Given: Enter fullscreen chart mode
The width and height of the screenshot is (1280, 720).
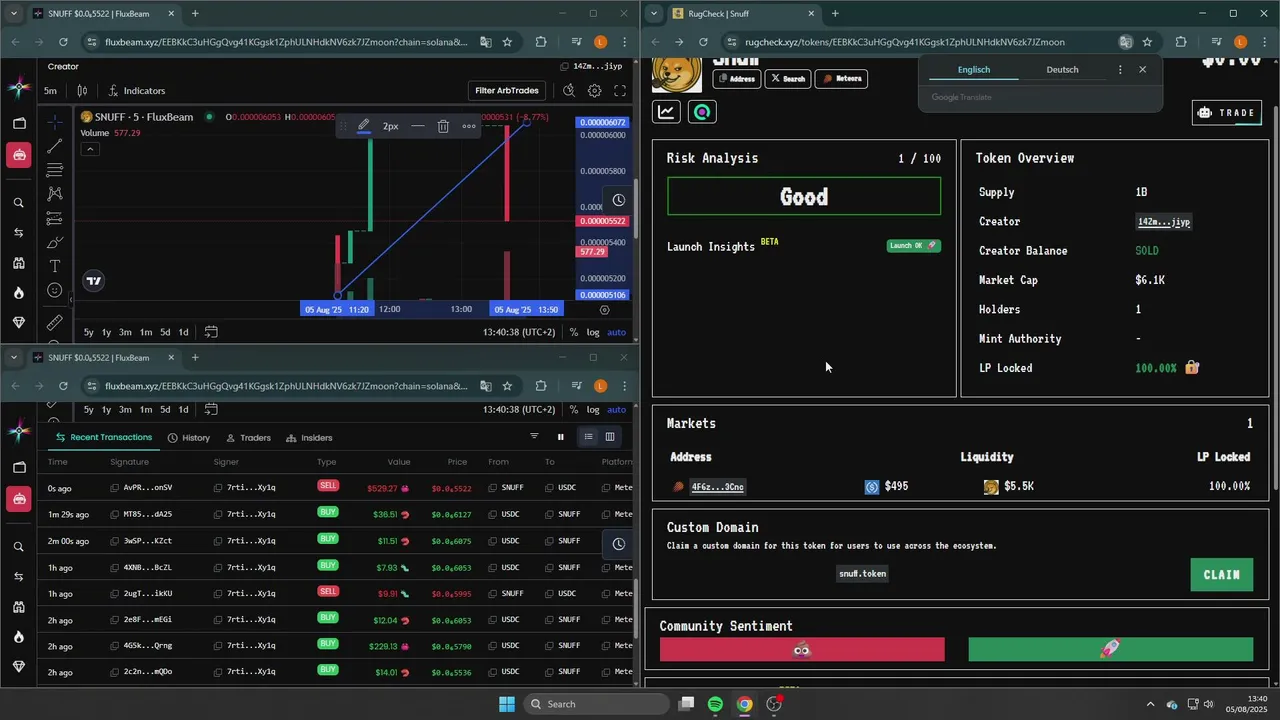Looking at the screenshot, I should (620, 91).
